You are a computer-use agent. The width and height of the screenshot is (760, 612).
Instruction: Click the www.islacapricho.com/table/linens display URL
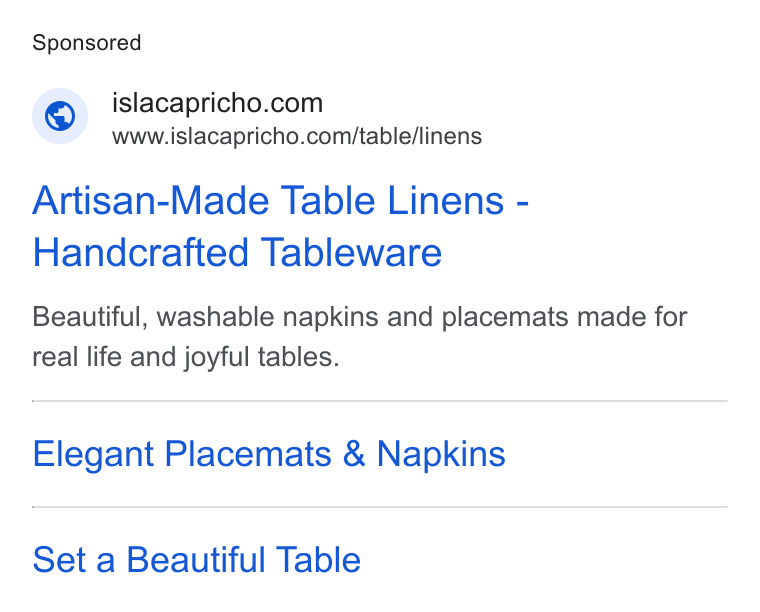(x=297, y=136)
